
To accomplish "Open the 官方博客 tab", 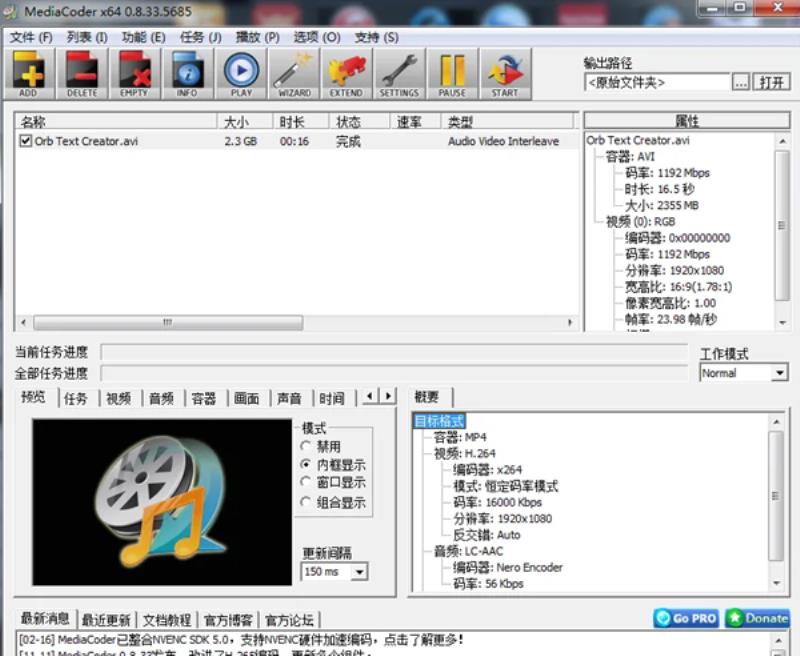I will pos(228,620).
